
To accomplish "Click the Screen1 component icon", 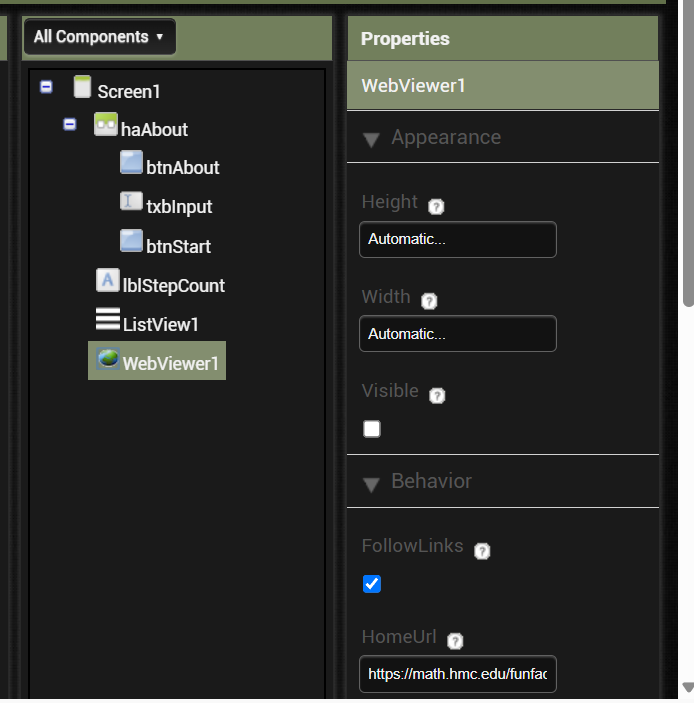I will (82, 87).
